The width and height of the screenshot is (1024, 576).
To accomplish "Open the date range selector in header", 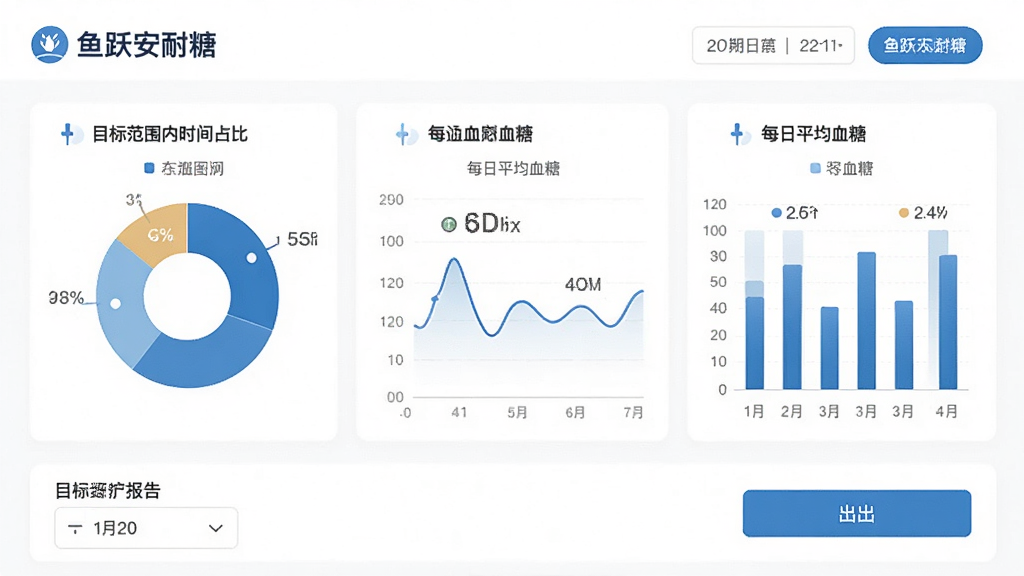I will pos(773,46).
